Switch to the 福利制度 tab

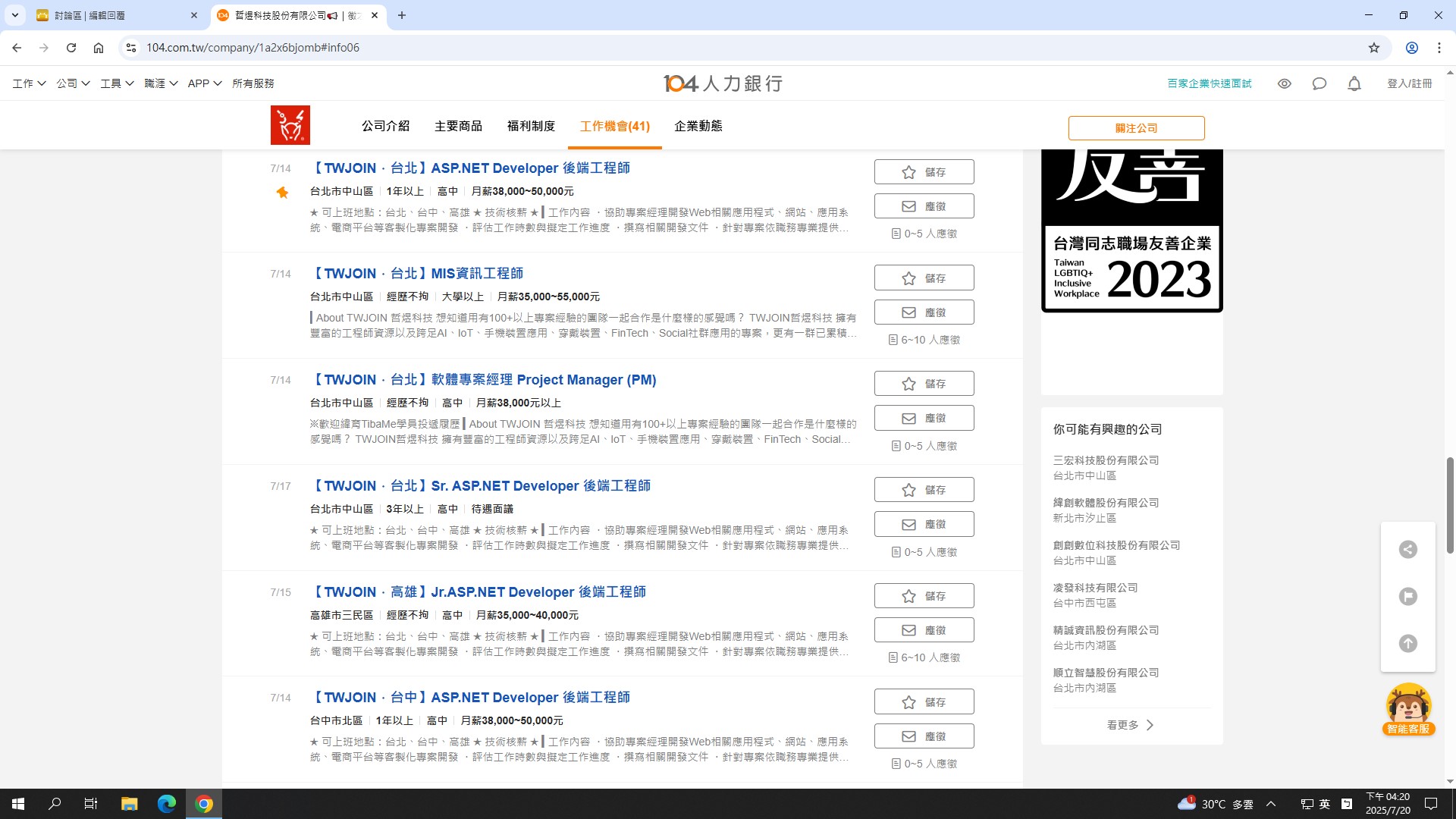(531, 126)
